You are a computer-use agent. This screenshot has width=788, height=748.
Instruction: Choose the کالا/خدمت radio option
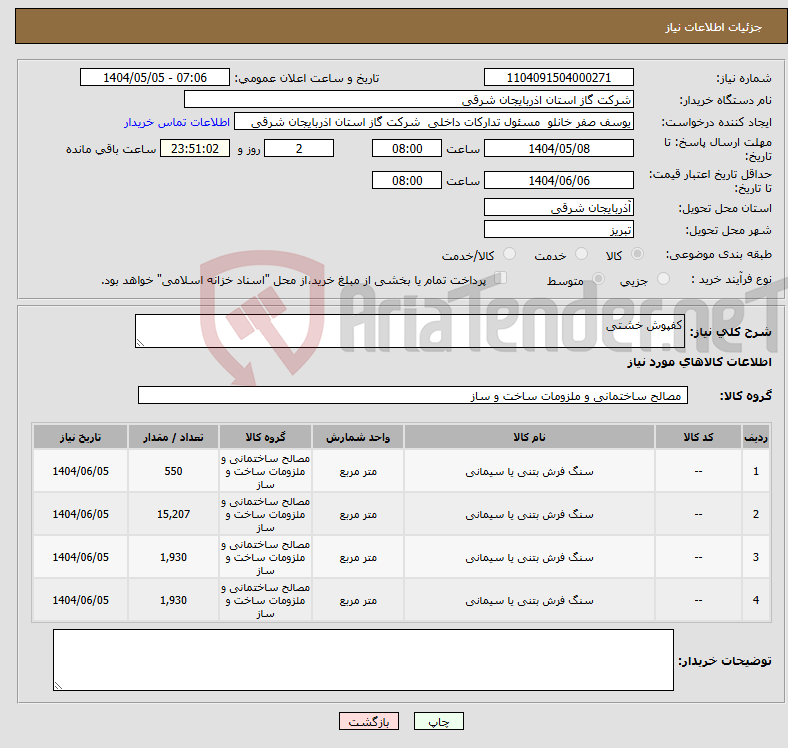(509, 256)
